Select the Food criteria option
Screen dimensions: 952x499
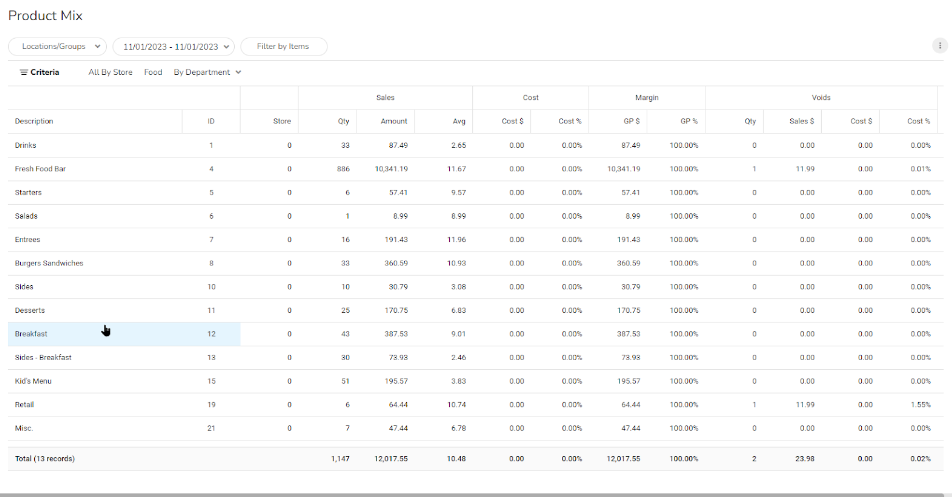coord(152,73)
